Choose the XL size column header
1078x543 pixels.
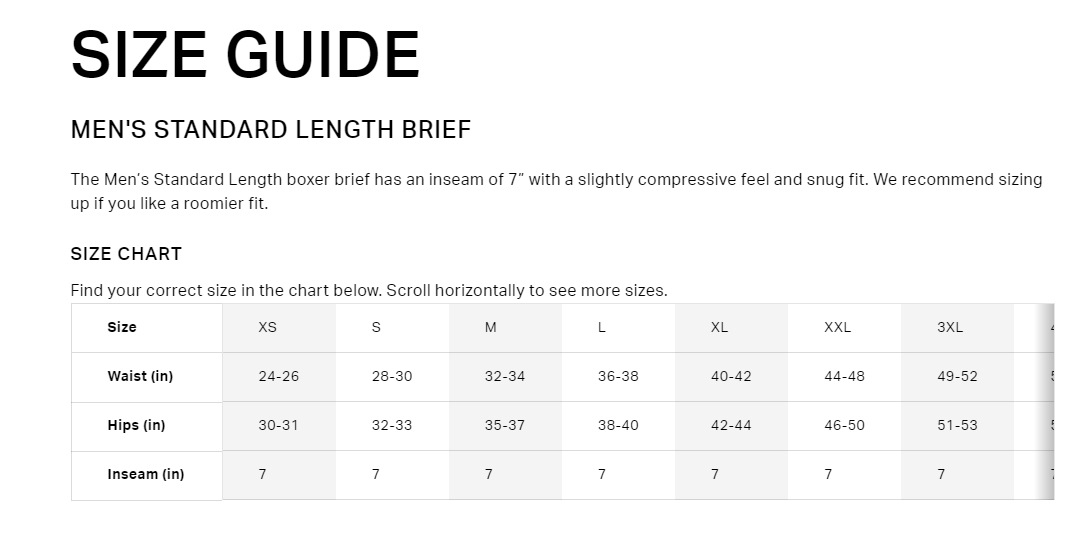pyautogui.click(x=719, y=328)
